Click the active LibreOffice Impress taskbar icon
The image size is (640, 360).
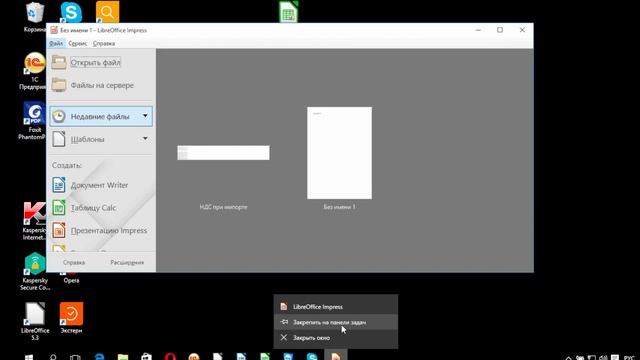pos(336,356)
